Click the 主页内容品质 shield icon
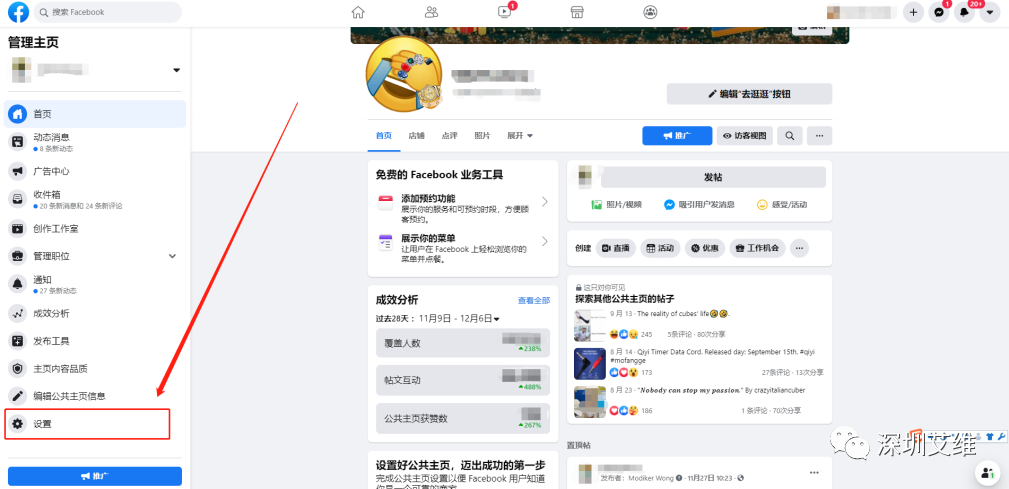The width and height of the screenshot is (1009, 489). (17, 369)
